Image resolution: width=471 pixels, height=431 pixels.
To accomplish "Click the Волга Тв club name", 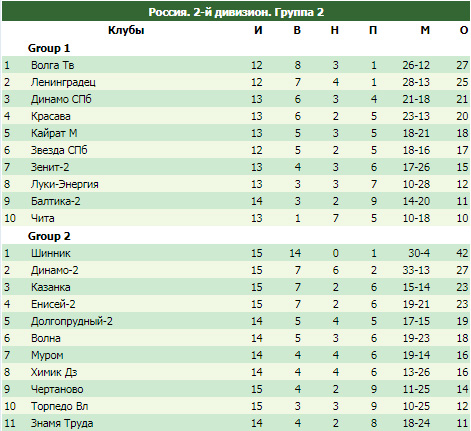I will click(x=52, y=65).
